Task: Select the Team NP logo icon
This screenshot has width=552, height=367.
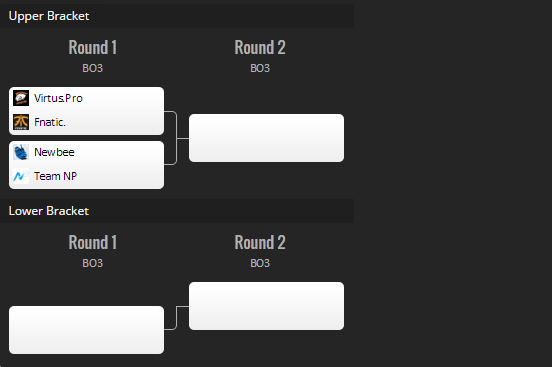Action: (21, 176)
